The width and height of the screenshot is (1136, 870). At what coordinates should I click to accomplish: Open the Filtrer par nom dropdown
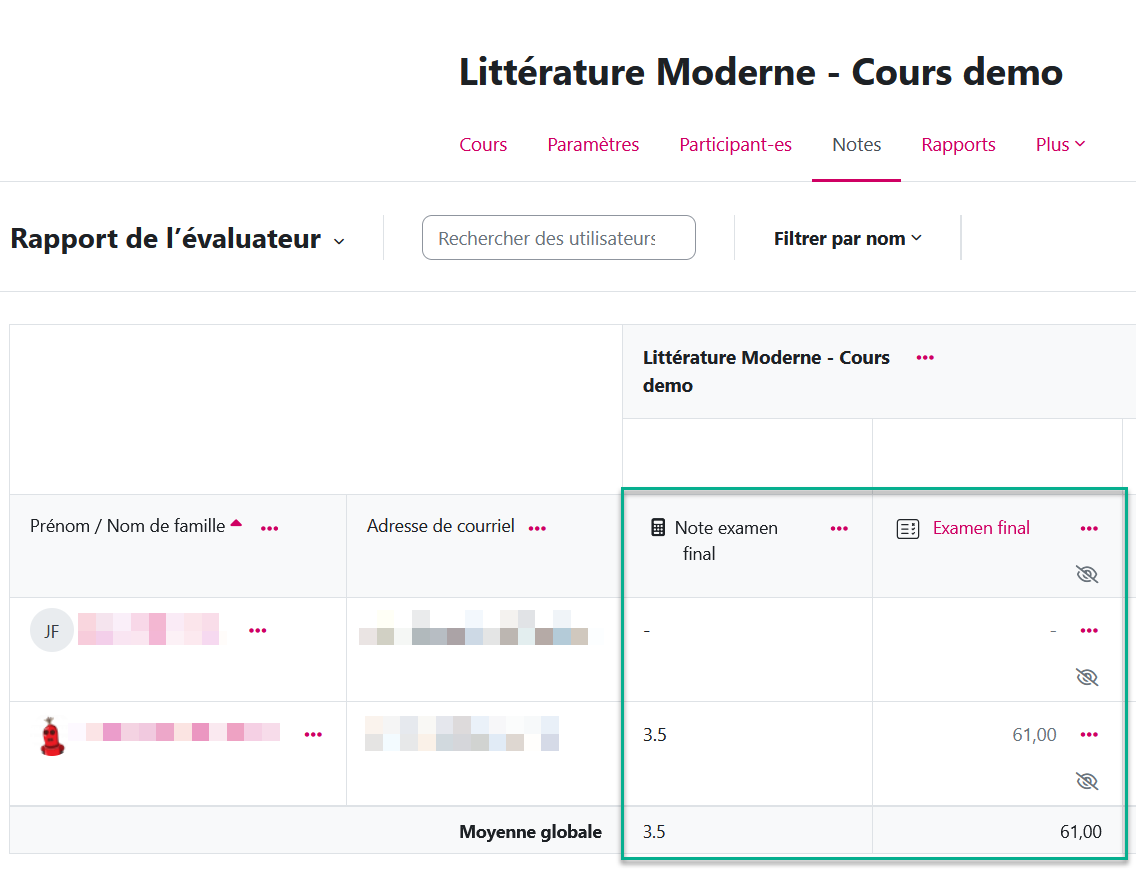(x=847, y=239)
